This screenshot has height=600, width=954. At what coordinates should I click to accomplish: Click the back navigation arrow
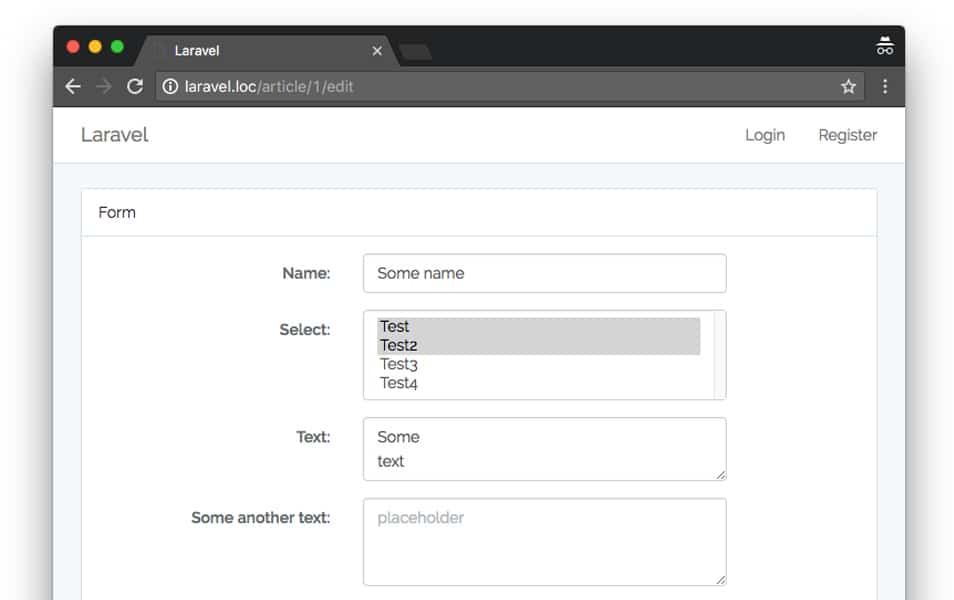point(73,86)
